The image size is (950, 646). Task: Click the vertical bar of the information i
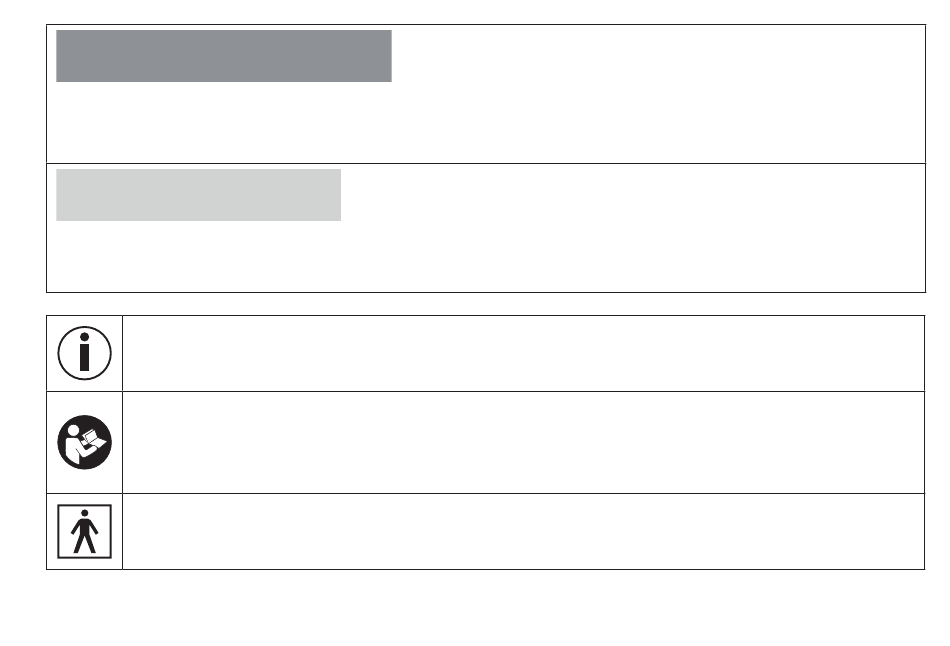coord(84,358)
